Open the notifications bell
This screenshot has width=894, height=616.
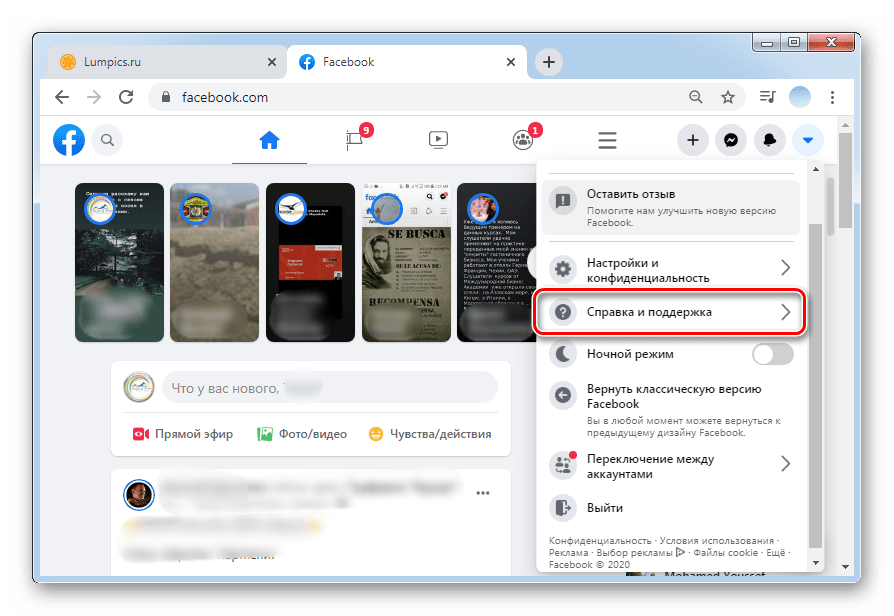tap(769, 140)
